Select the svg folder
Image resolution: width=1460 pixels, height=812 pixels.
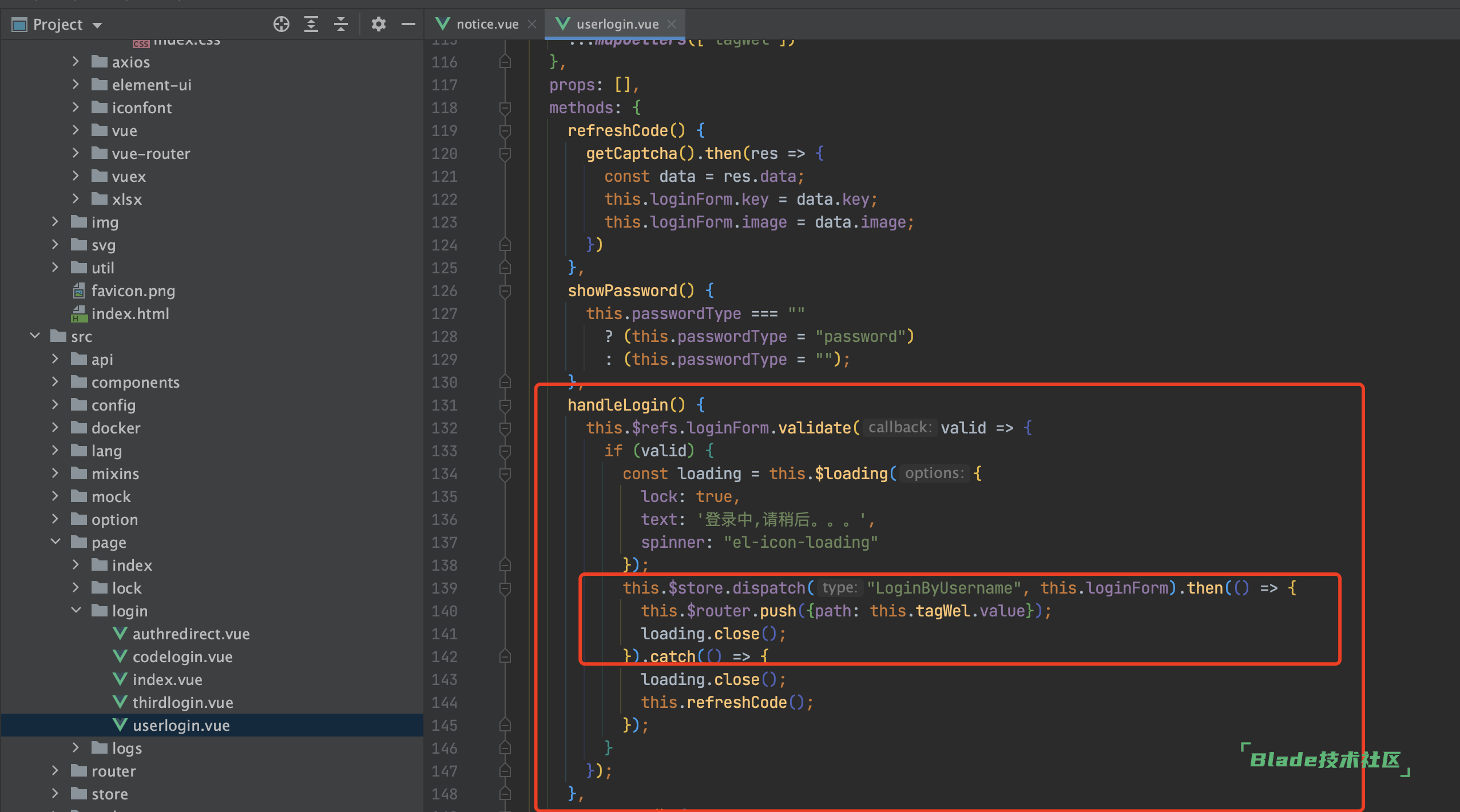[x=103, y=245]
